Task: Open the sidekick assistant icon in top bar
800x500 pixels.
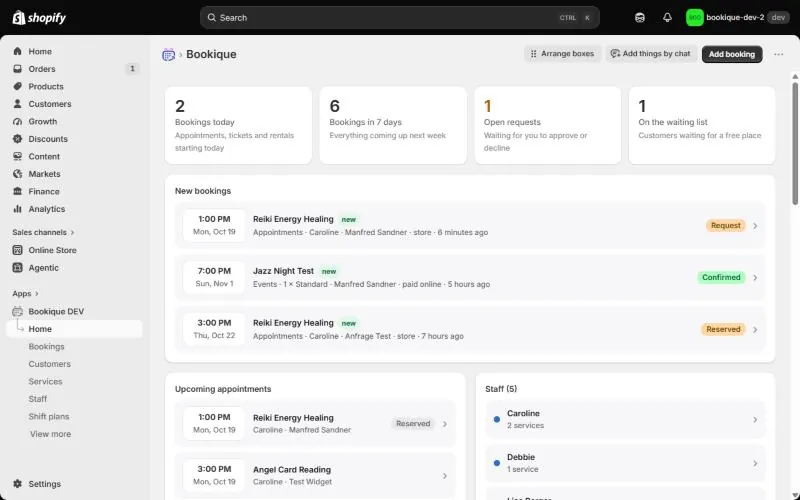Action: coord(640,17)
